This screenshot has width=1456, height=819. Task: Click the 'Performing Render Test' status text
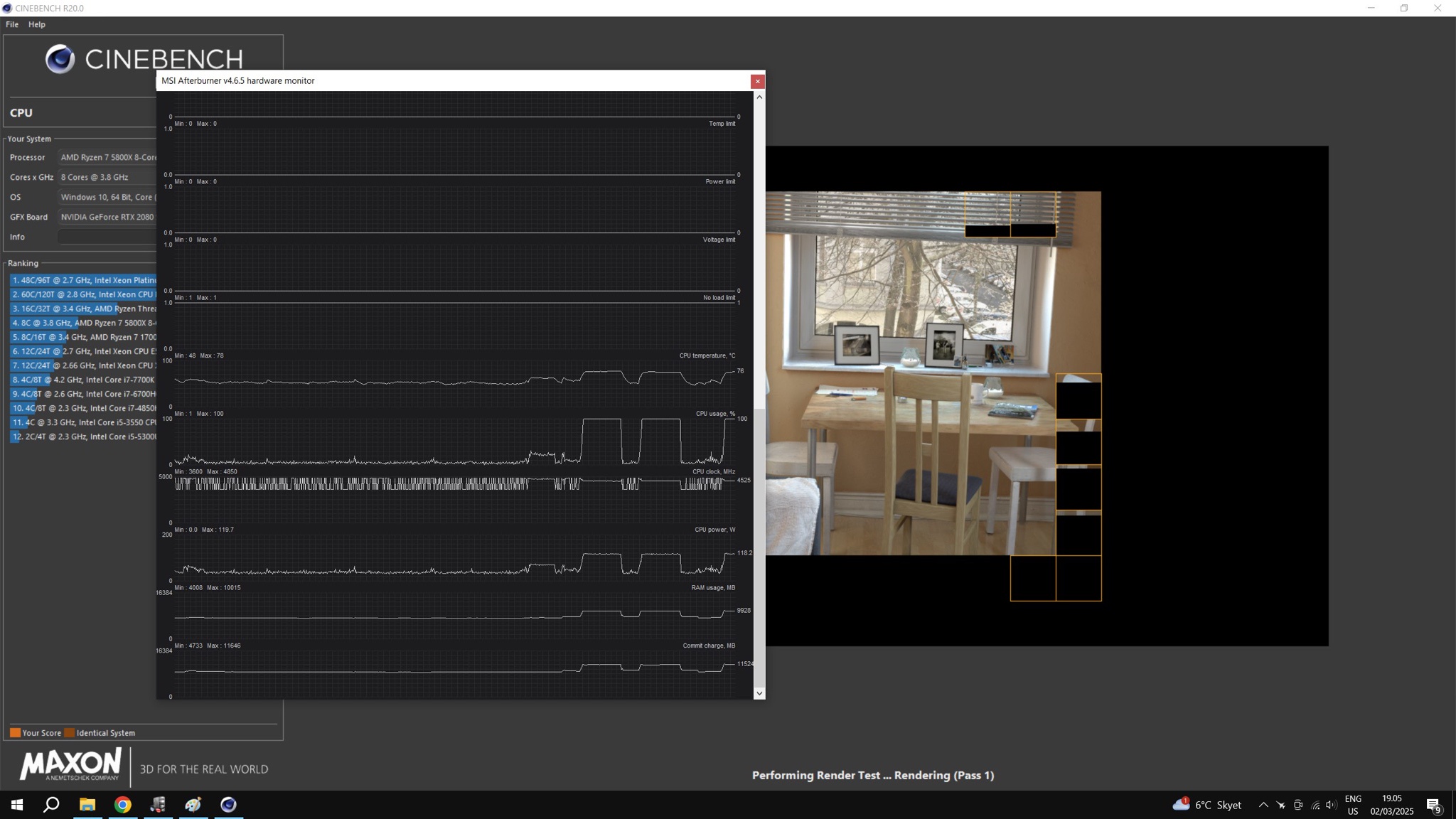873,775
